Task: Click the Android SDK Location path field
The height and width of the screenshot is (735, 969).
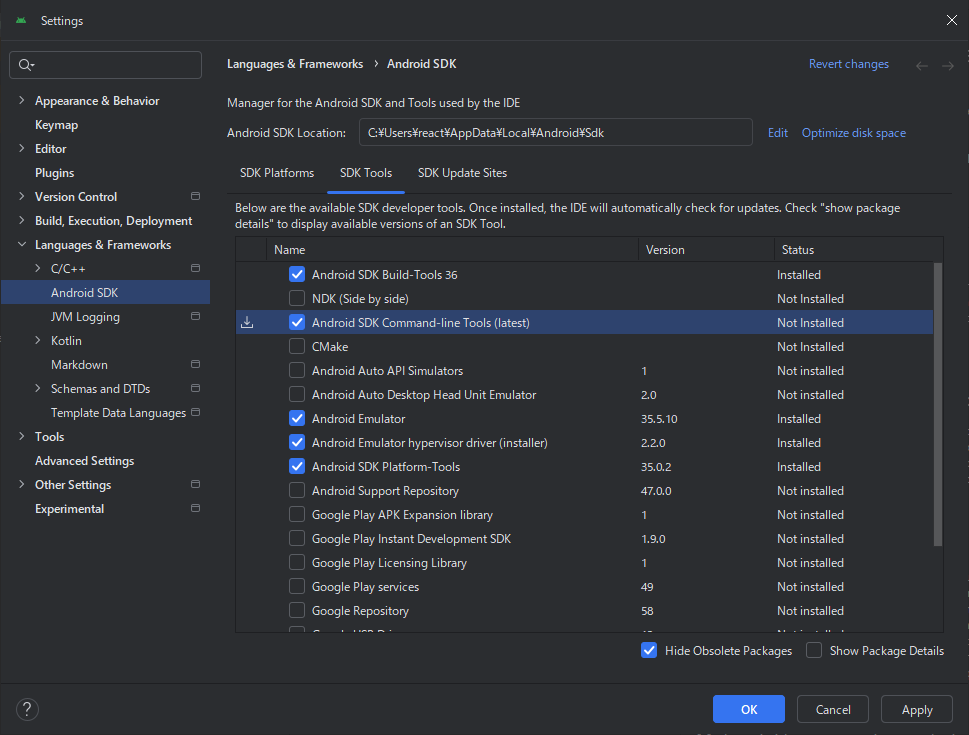Action: [556, 132]
